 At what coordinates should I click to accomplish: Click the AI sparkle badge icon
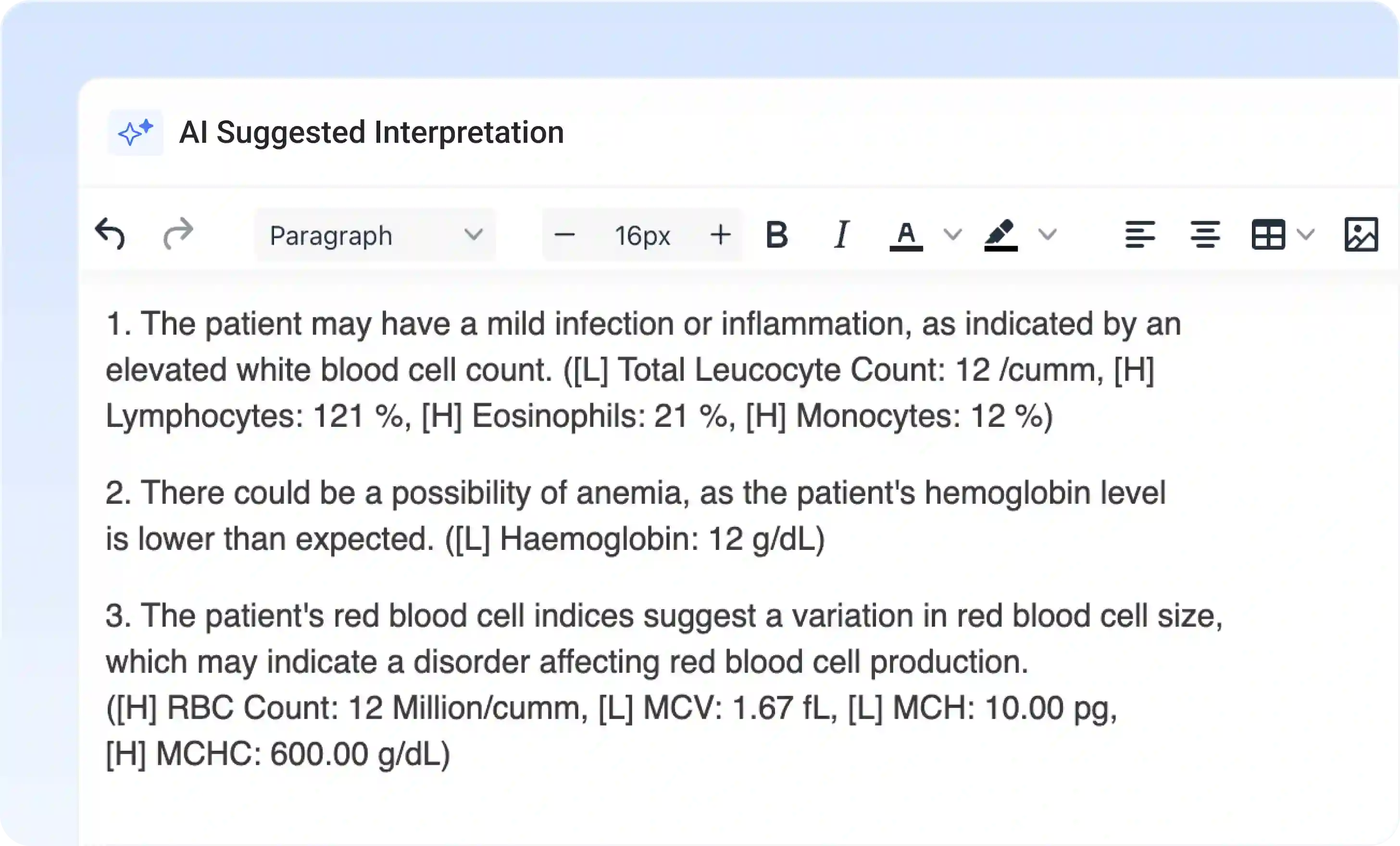135,133
